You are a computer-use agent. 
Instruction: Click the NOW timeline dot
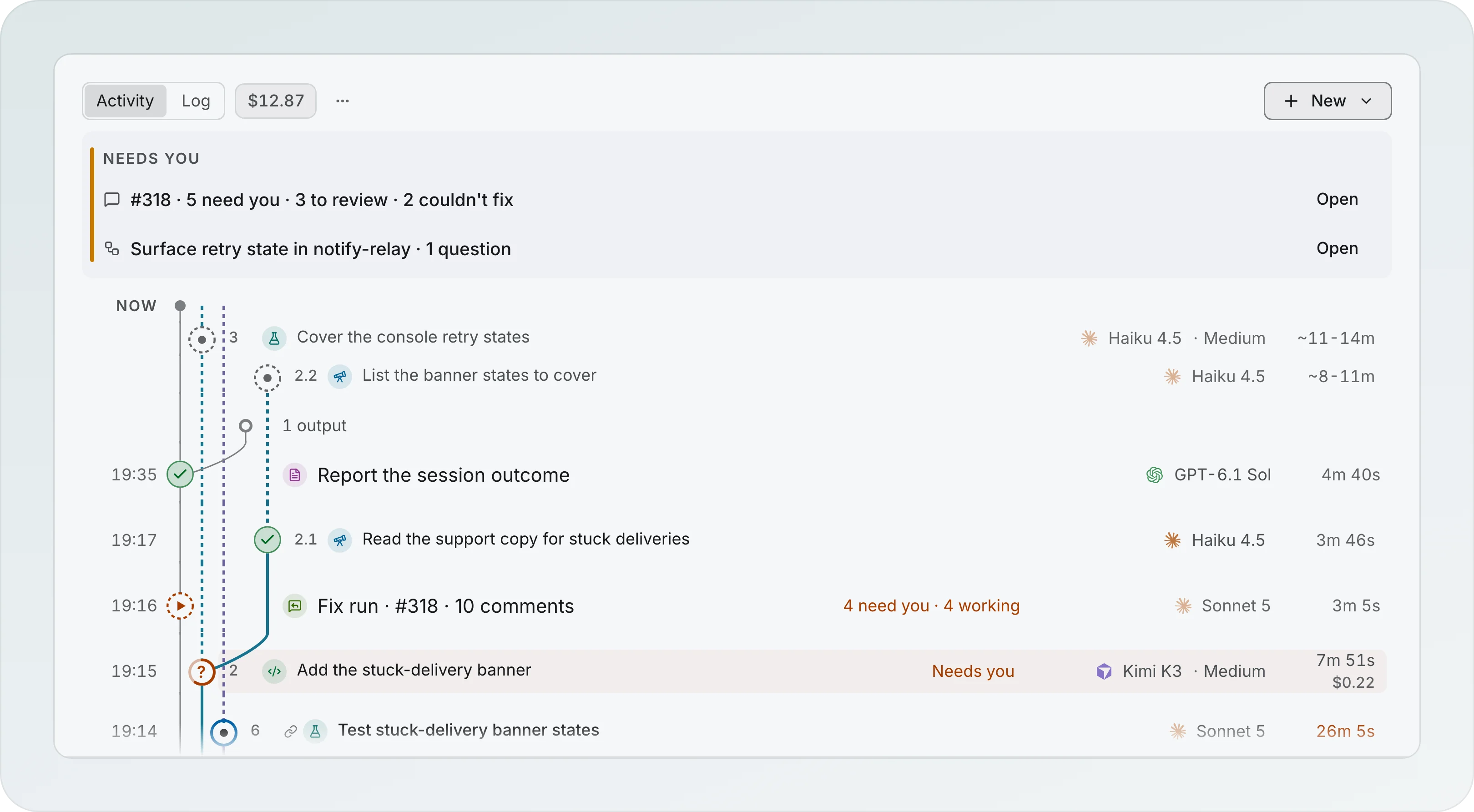click(180, 306)
